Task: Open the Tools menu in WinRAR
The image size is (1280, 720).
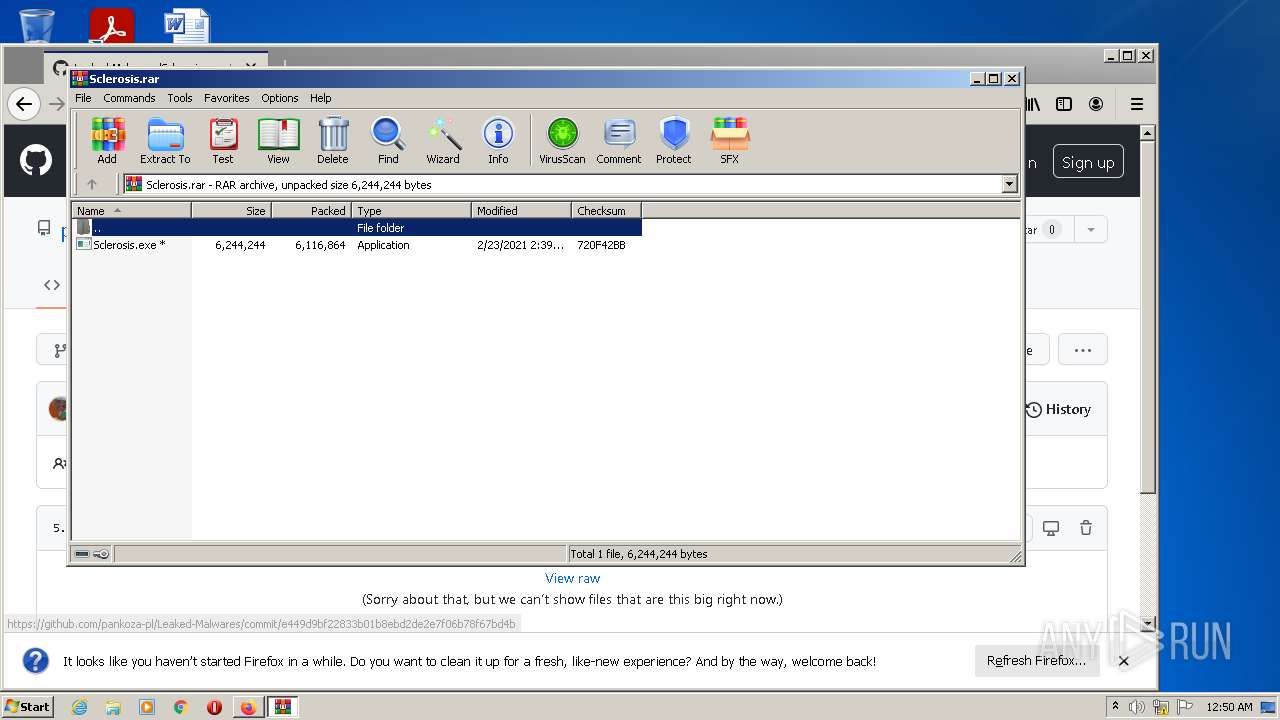Action: [x=180, y=98]
